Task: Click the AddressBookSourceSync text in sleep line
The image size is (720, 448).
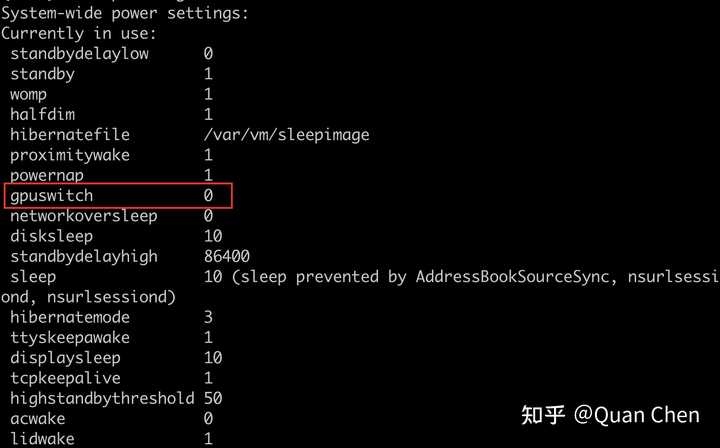Action: [x=512, y=277]
